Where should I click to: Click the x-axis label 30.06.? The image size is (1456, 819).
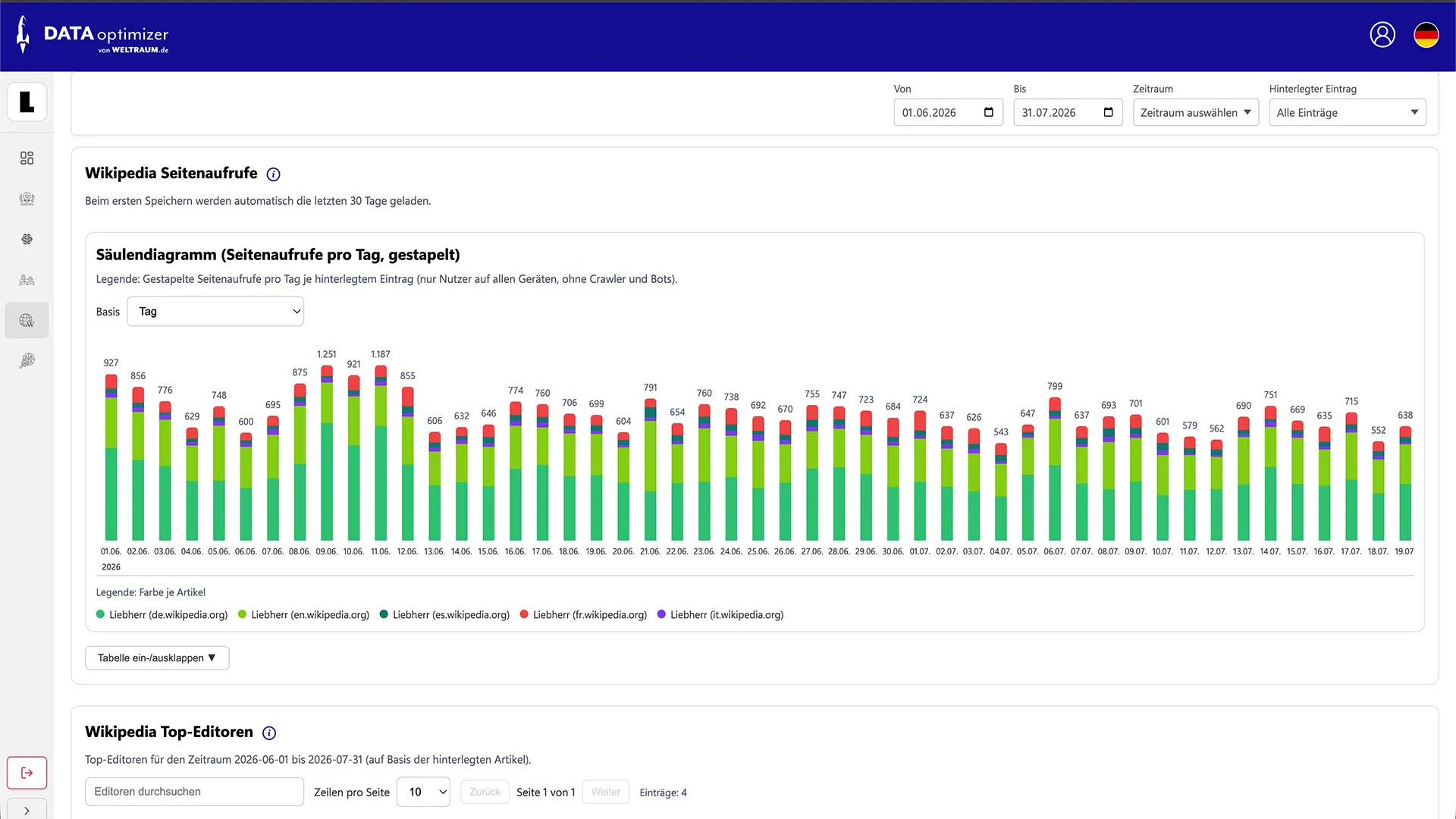(x=893, y=551)
